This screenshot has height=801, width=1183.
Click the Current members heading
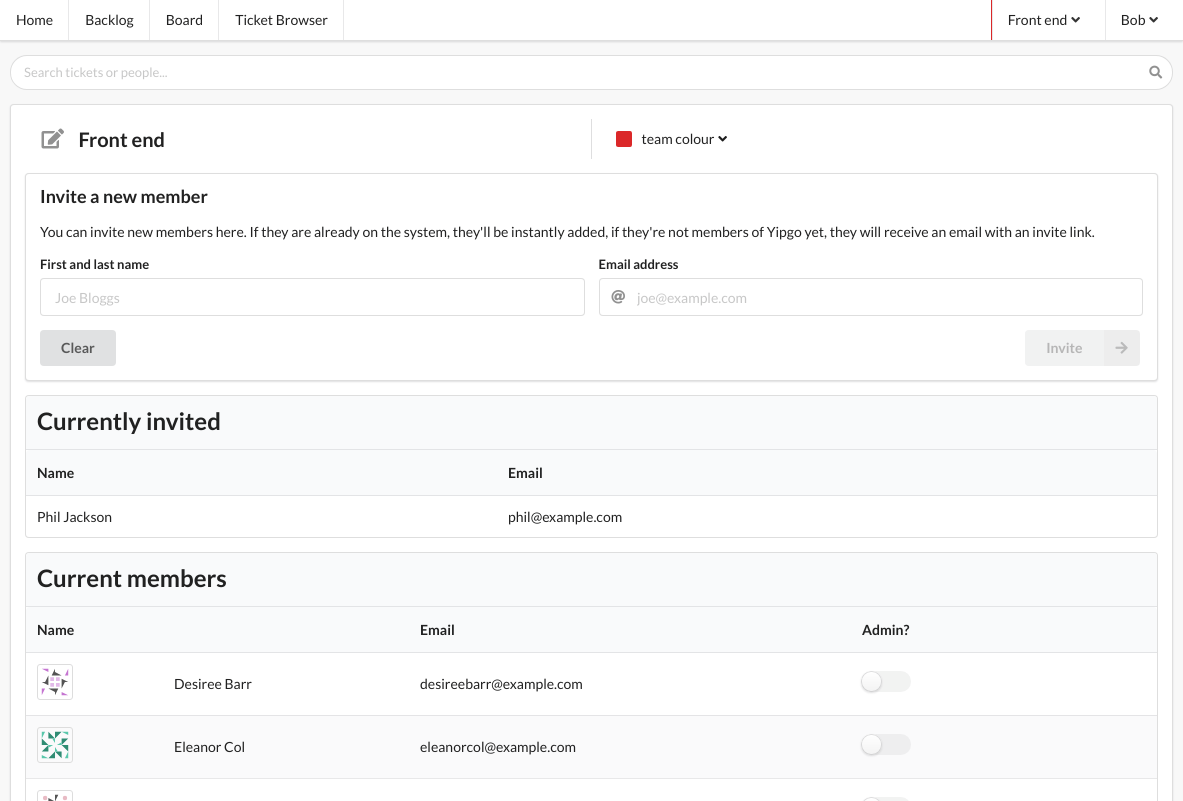(132, 578)
